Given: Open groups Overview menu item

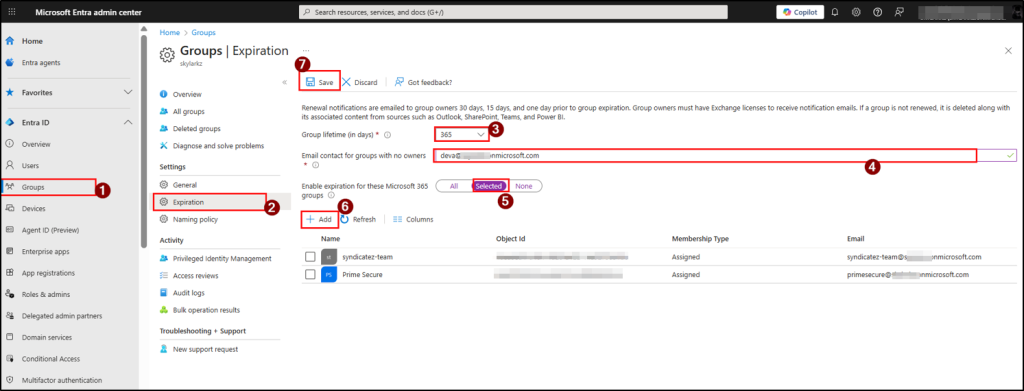Looking at the screenshot, I should pos(187,95).
